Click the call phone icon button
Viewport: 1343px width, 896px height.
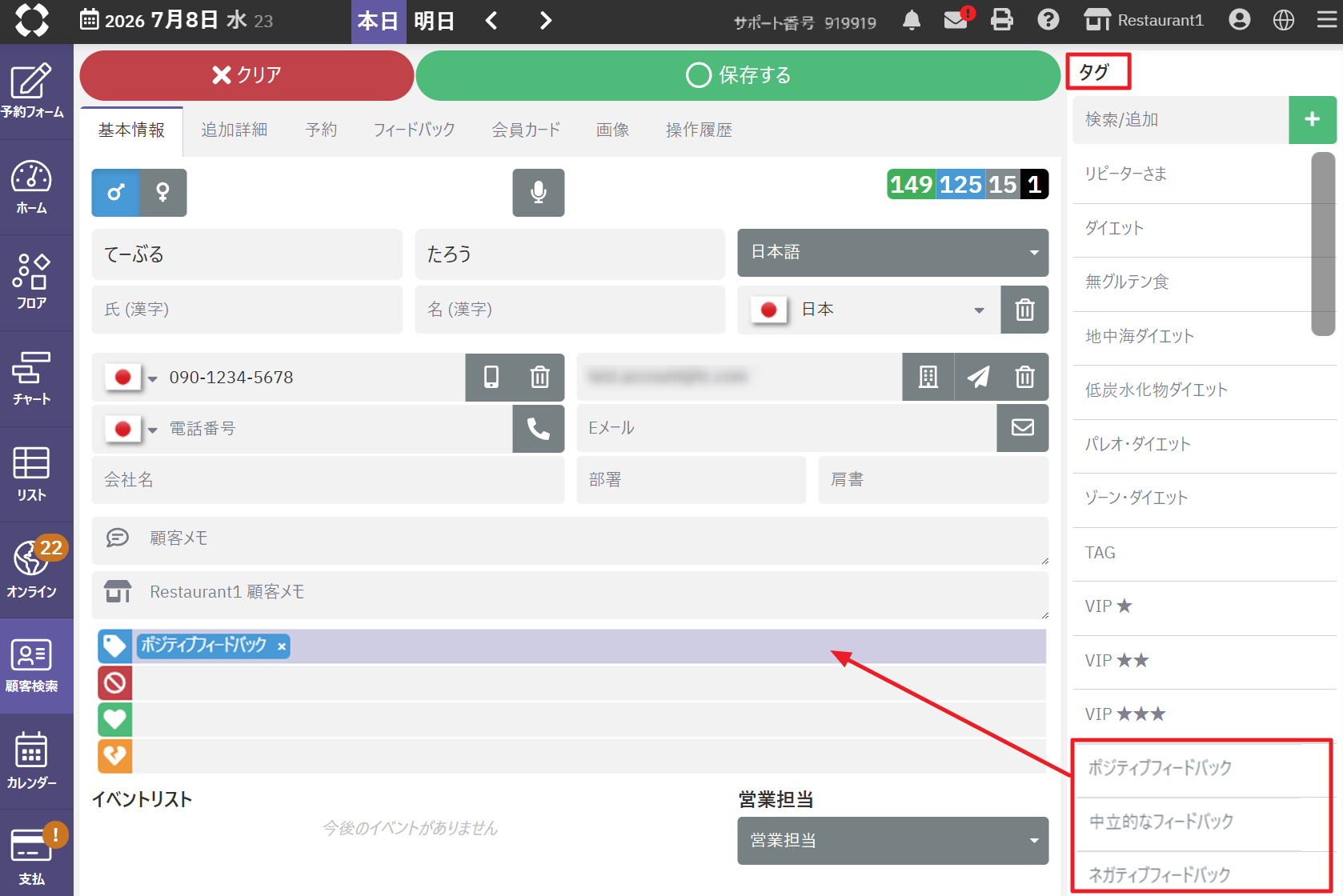[538, 429]
